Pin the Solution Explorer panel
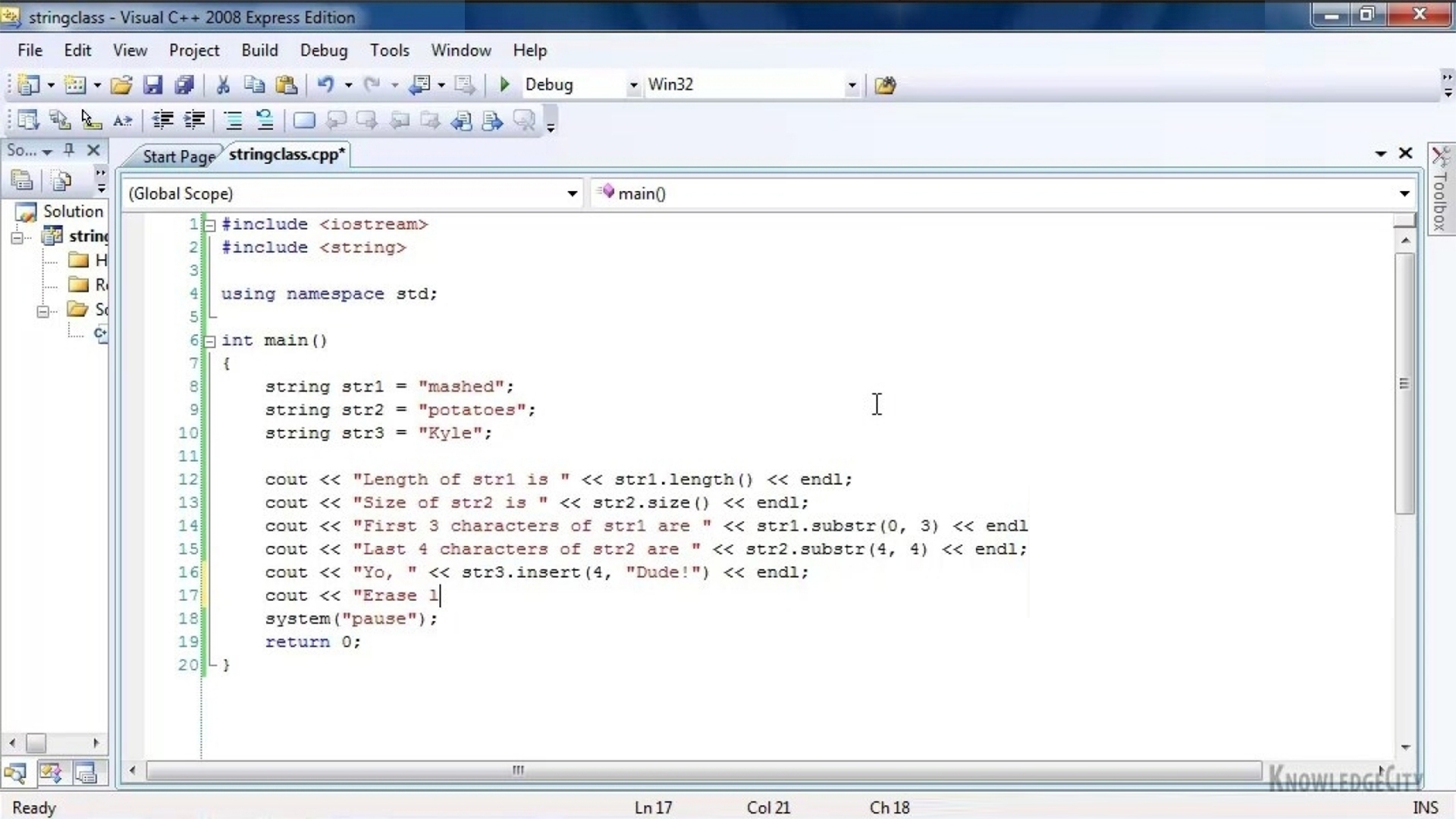This screenshot has height=819, width=1456. point(69,150)
